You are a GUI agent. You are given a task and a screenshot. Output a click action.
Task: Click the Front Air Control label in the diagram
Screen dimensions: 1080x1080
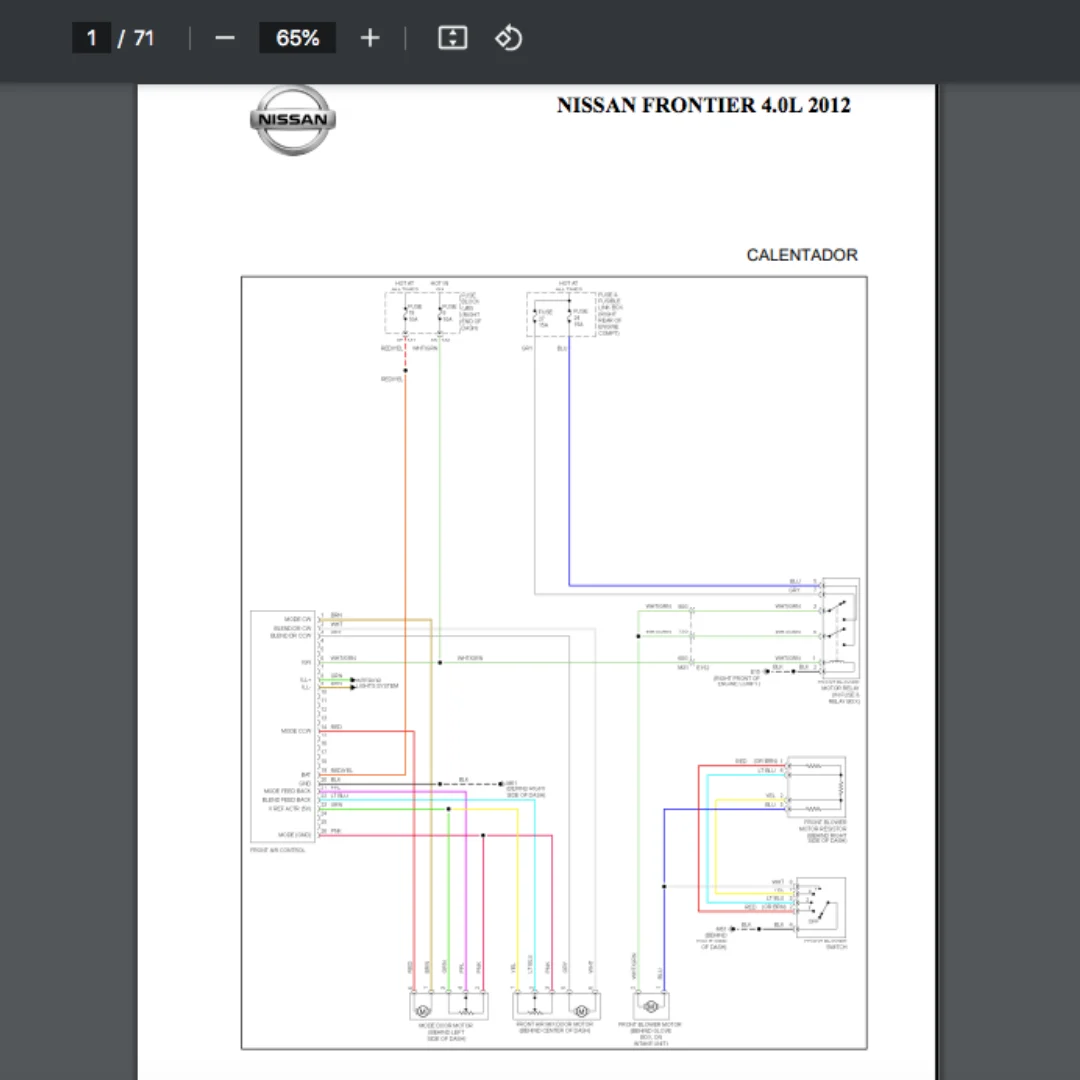(278, 850)
